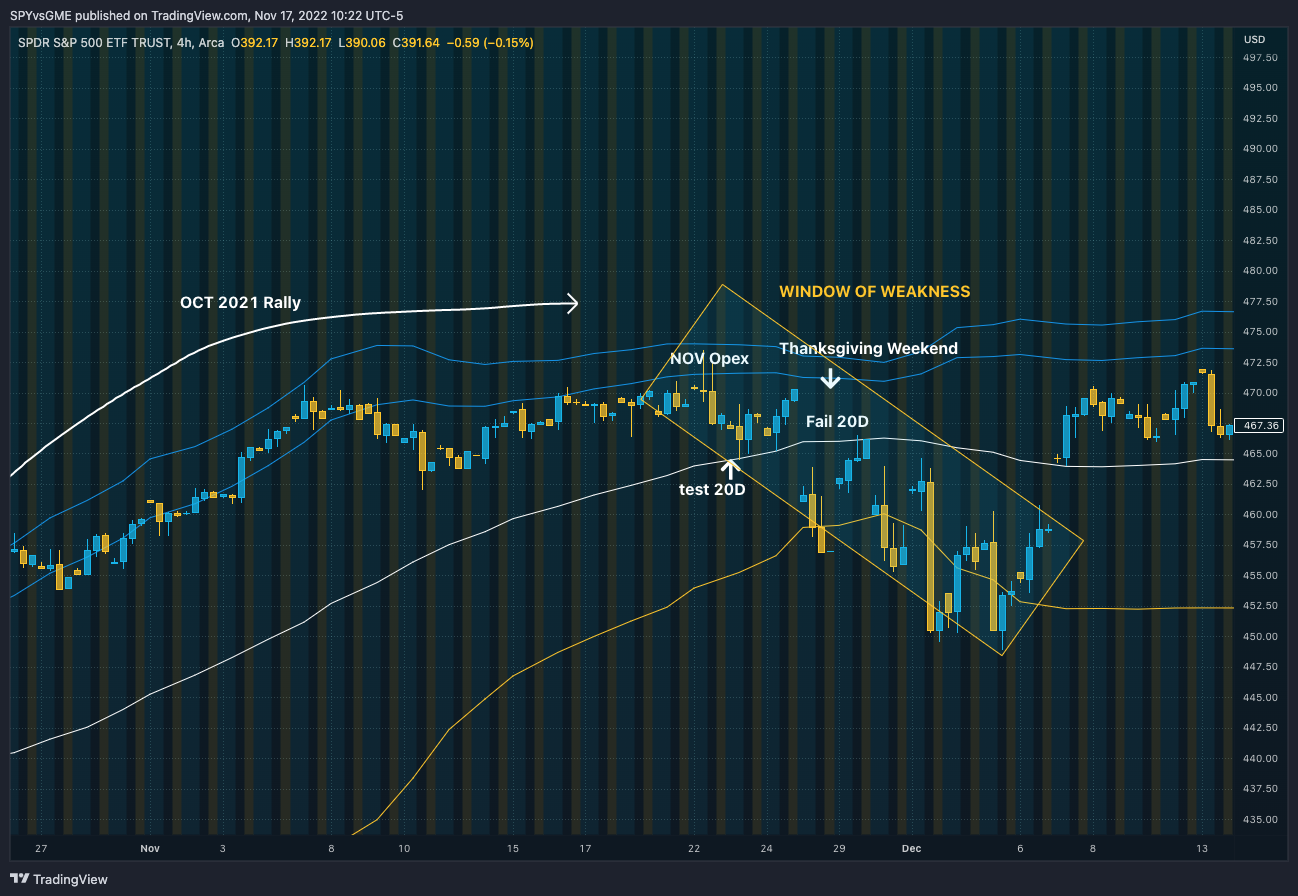Click 435.00 on the price axis
The height and width of the screenshot is (896, 1298).
1260,819
